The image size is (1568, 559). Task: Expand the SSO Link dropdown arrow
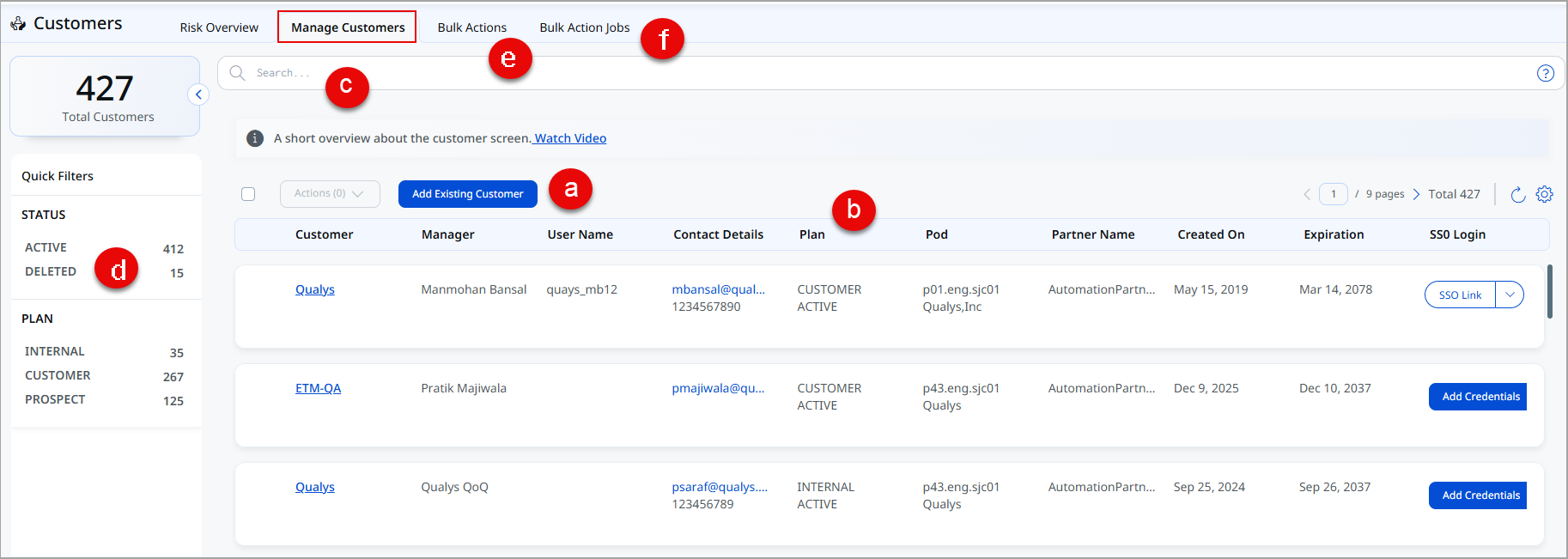coord(1510,295)
